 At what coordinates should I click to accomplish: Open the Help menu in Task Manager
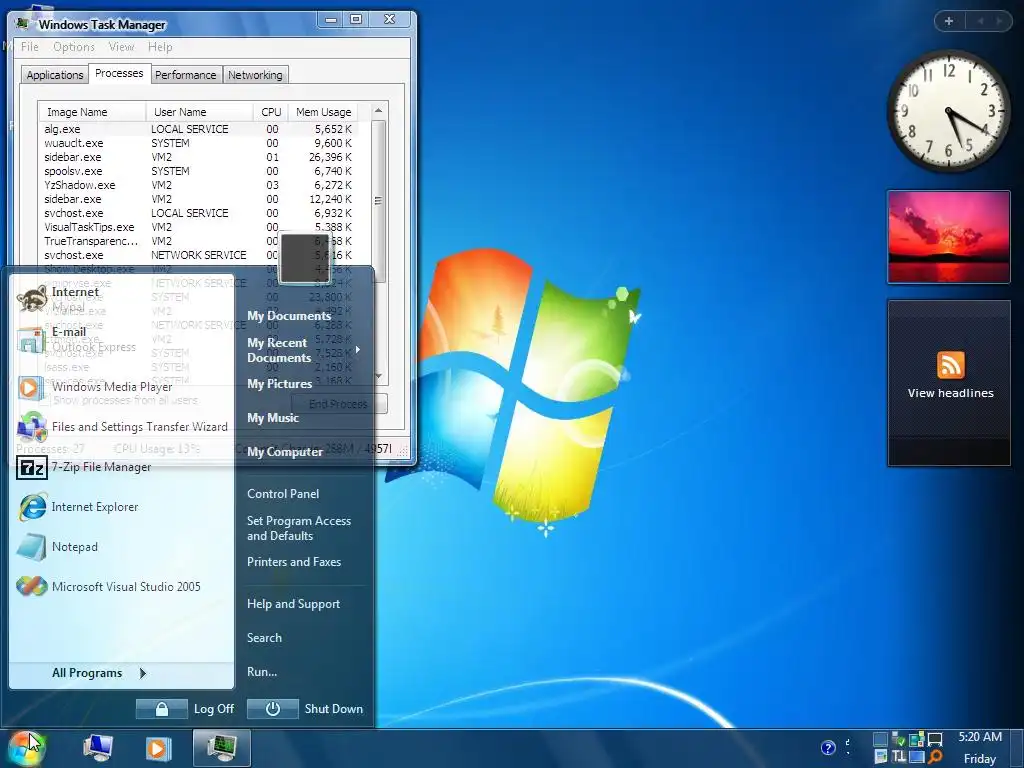[x=160, y=47]
